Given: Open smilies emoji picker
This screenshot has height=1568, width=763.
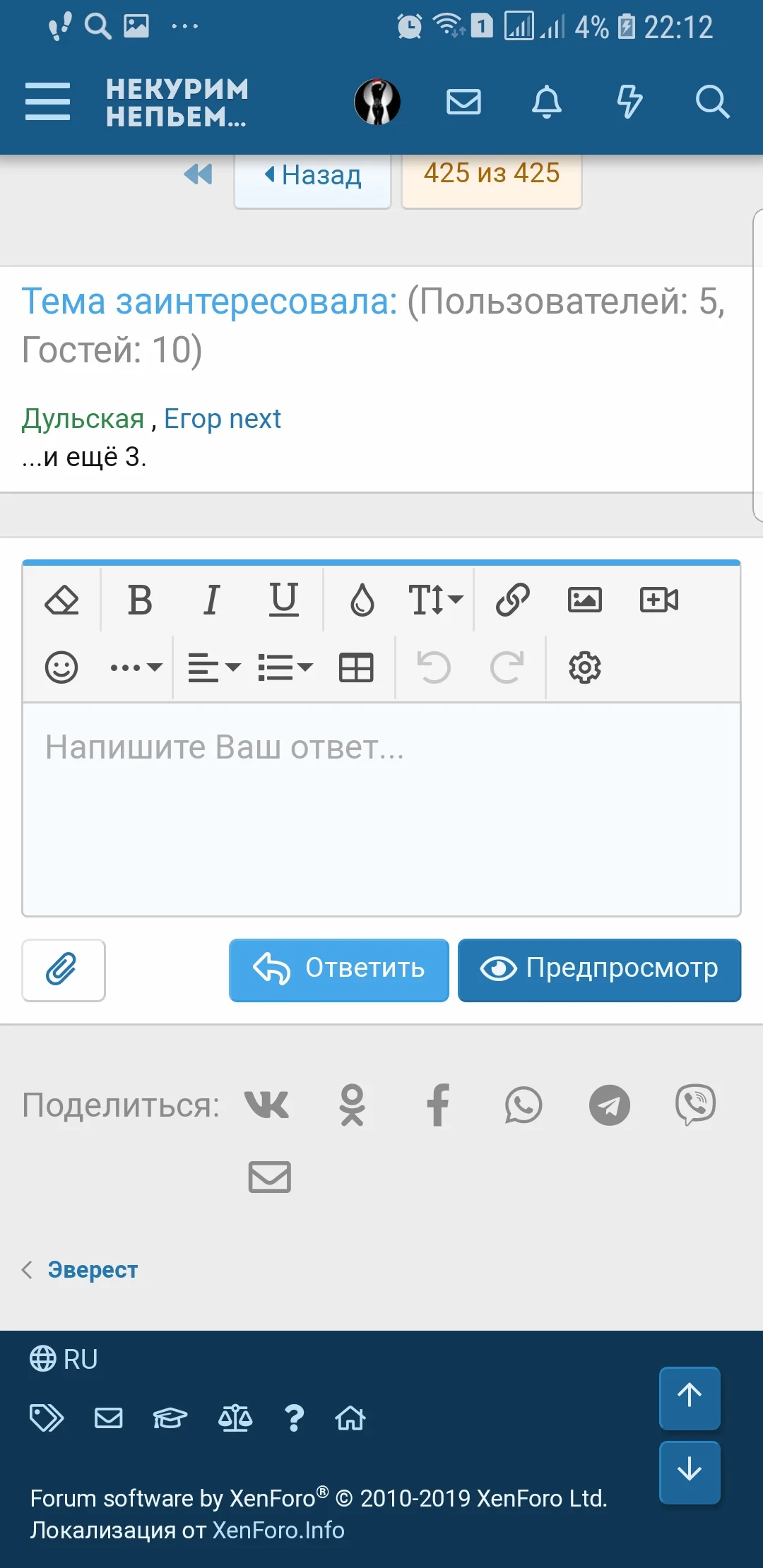Looking at the screenshot, I should [61, 667].
